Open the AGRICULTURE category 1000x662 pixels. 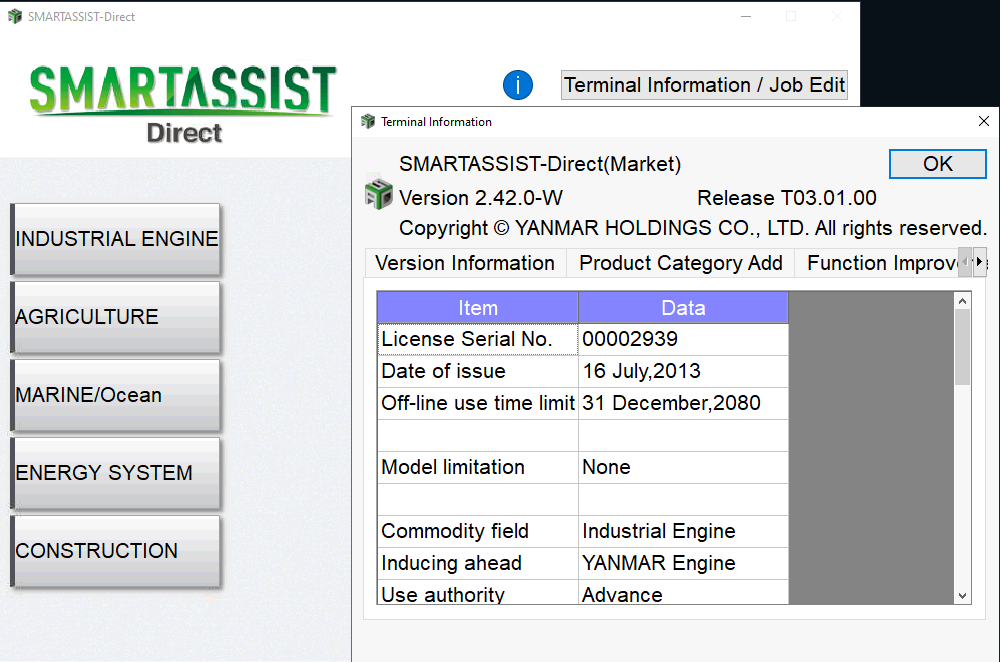tap(116, 317)
